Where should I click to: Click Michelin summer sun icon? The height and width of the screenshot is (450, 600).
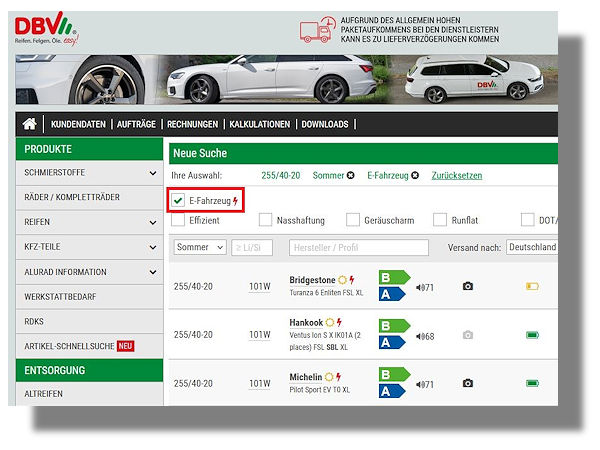coord(329,377)
